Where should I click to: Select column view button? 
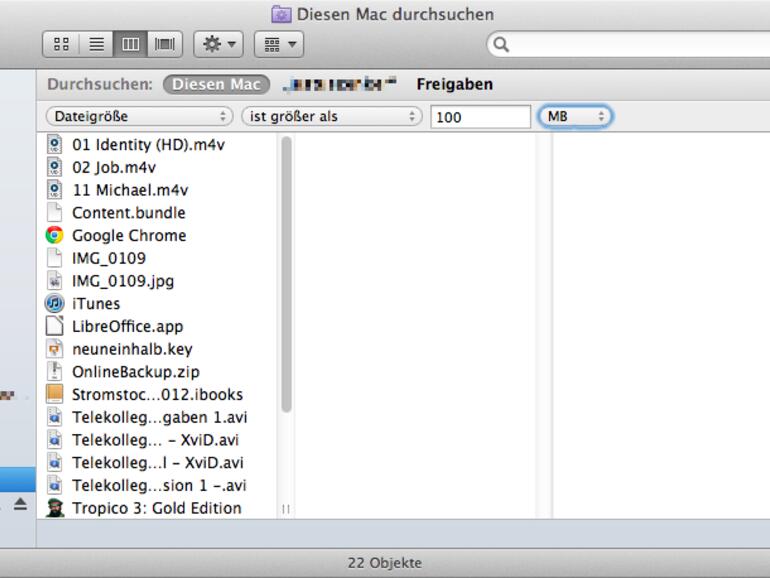click(x=130, y=45)
